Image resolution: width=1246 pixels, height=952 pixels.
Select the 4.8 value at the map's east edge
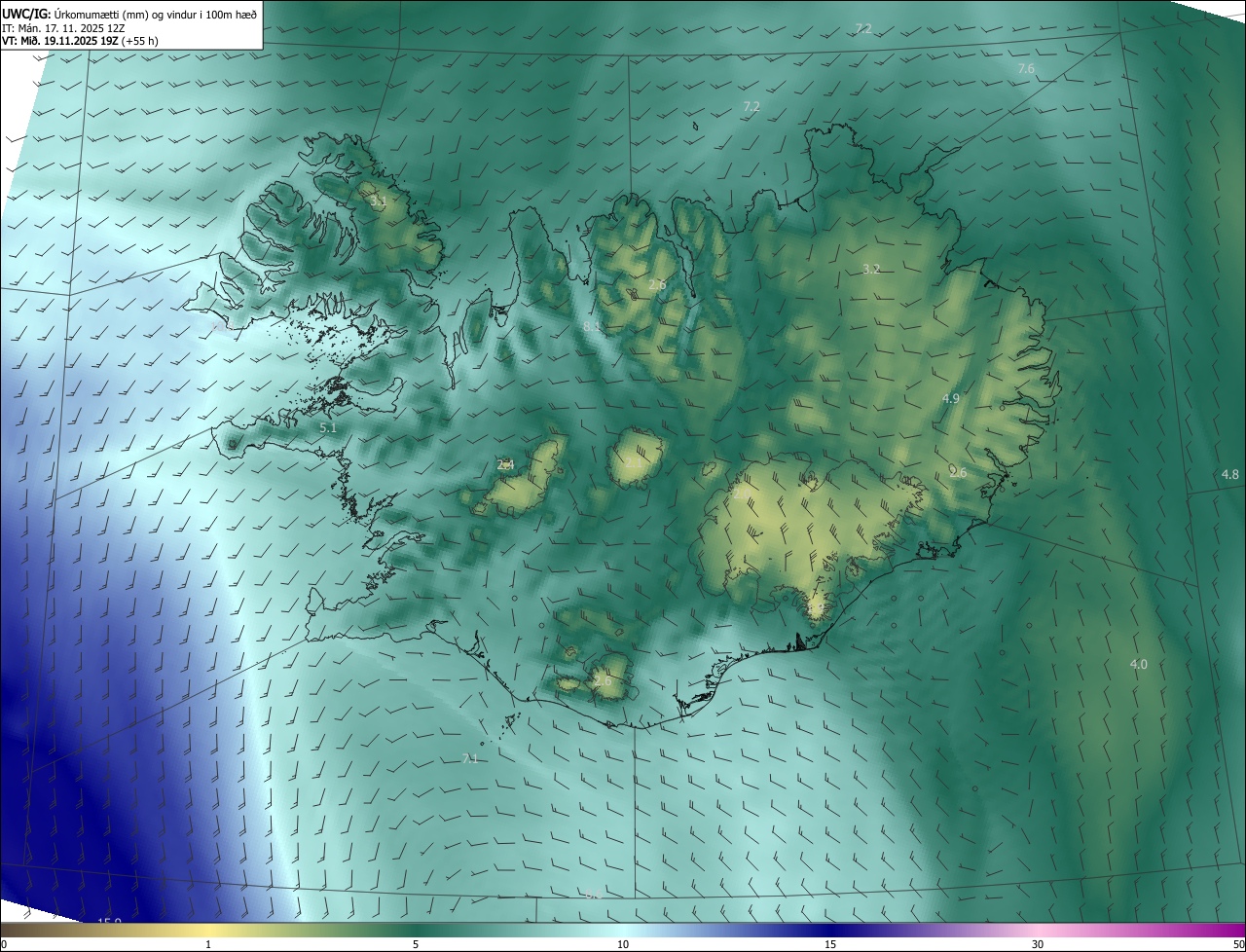pos(1229,474)
